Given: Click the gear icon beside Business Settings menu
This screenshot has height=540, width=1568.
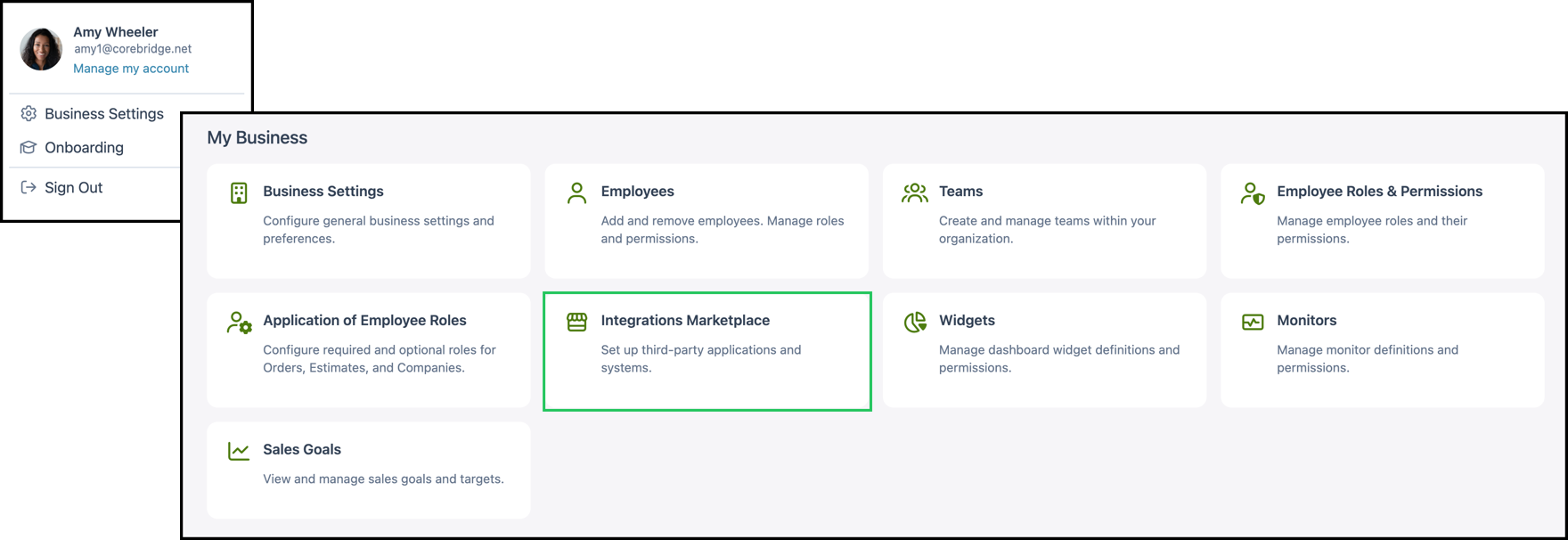Looking at the screenshot, I should click(x=29, y=113).
